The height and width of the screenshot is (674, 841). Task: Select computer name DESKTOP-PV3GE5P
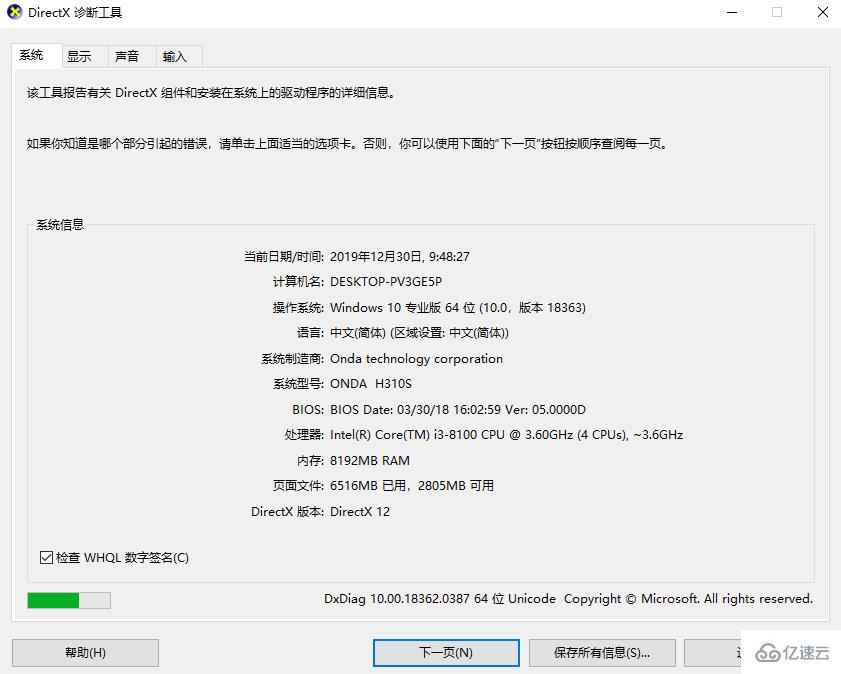(386, 282)
